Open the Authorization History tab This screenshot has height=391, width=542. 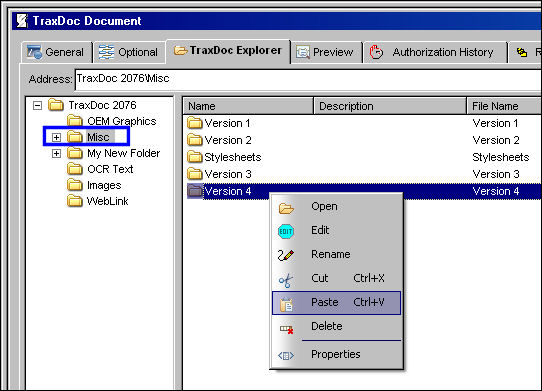coord(435,52)
